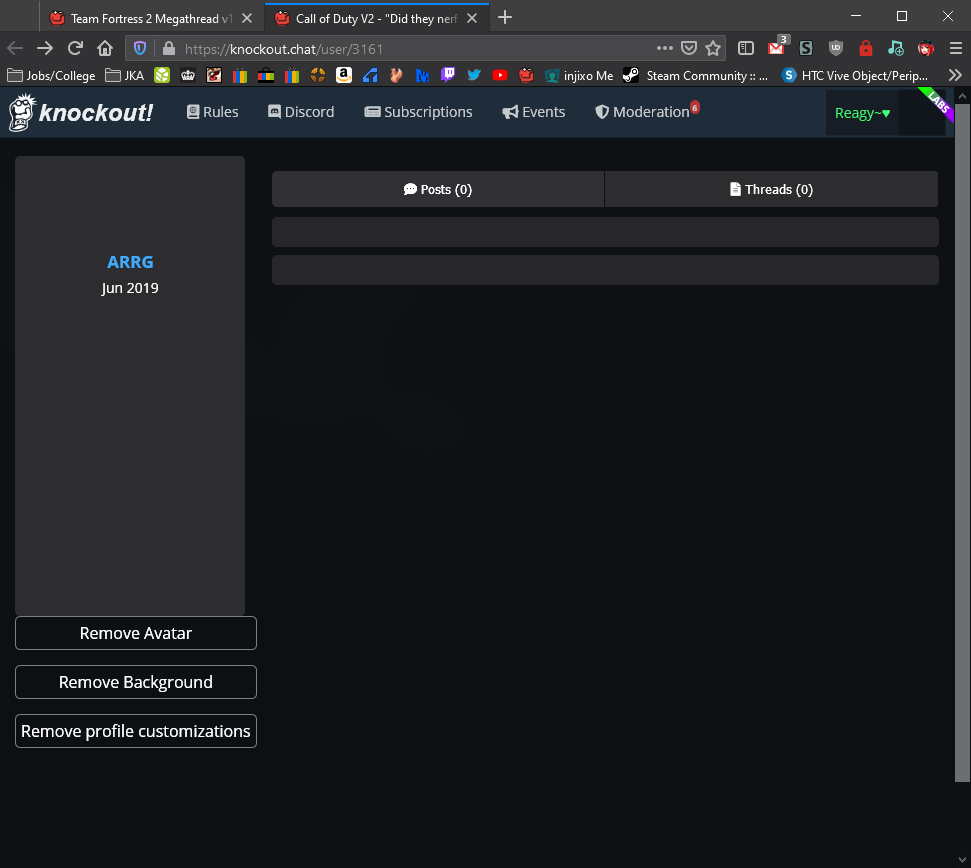Open the blue N bookmark icon
The image size is (971, 868).
click(x=422, y=75)
